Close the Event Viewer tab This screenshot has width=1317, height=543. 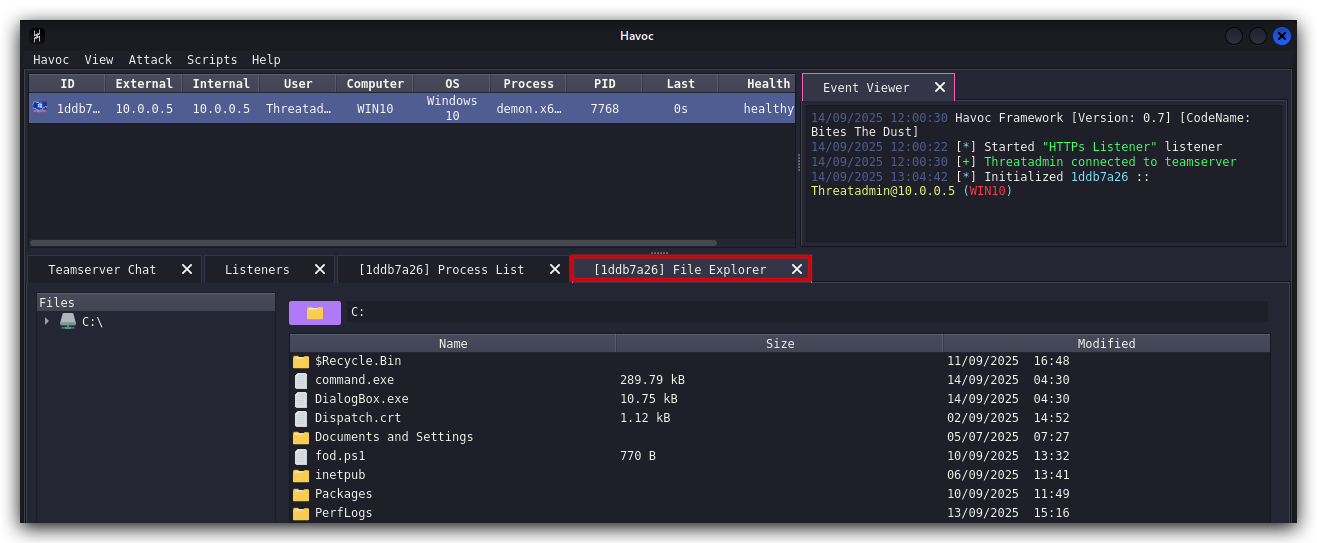939,87
